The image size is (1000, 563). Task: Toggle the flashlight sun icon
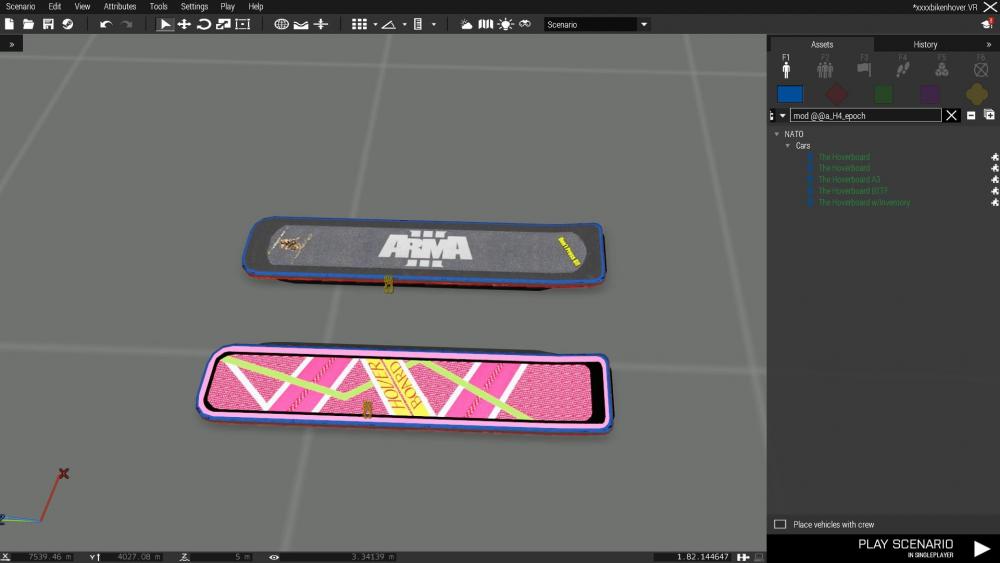pos(505,24)
